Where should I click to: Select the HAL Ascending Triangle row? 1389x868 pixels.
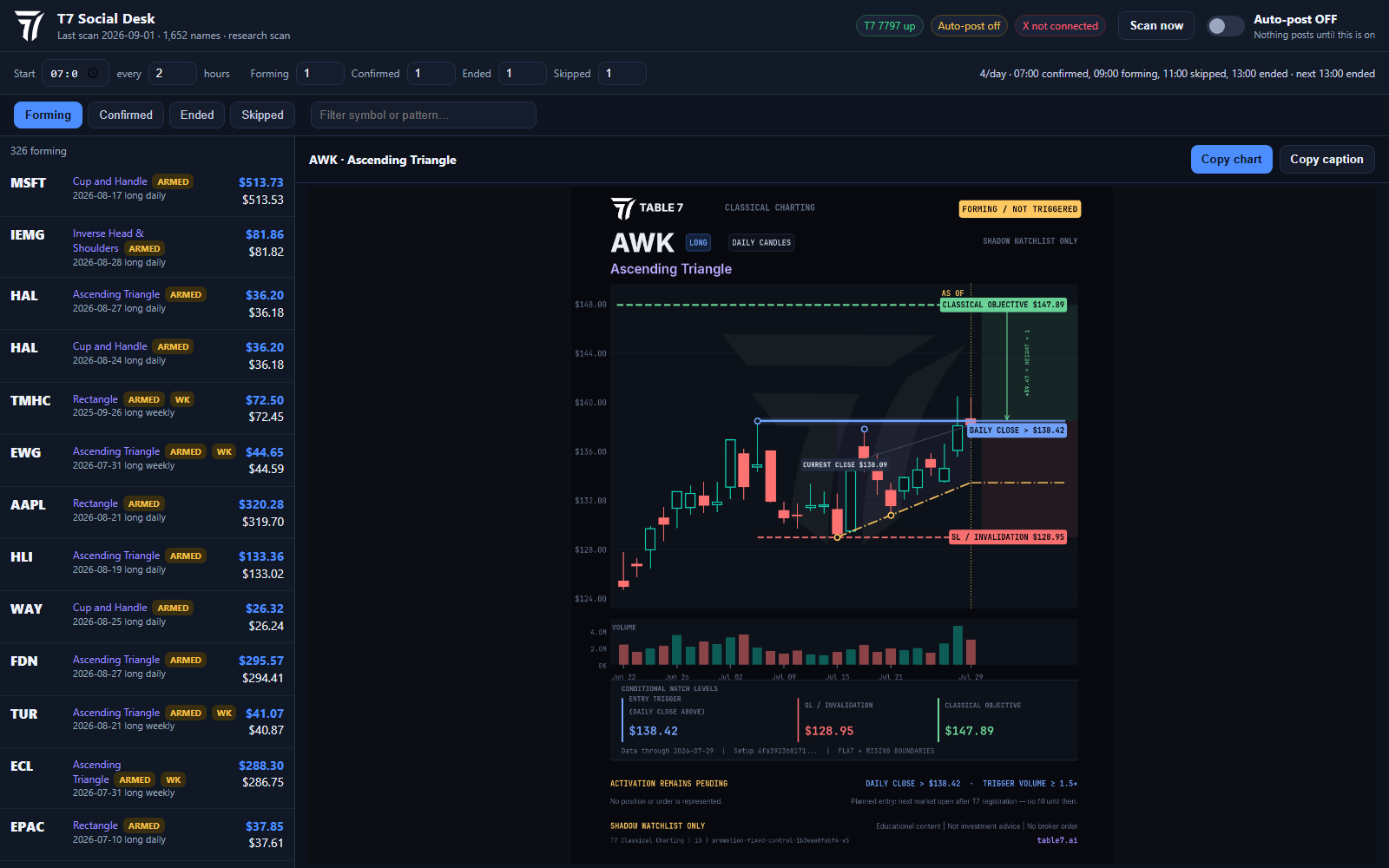tap(147, 304)
